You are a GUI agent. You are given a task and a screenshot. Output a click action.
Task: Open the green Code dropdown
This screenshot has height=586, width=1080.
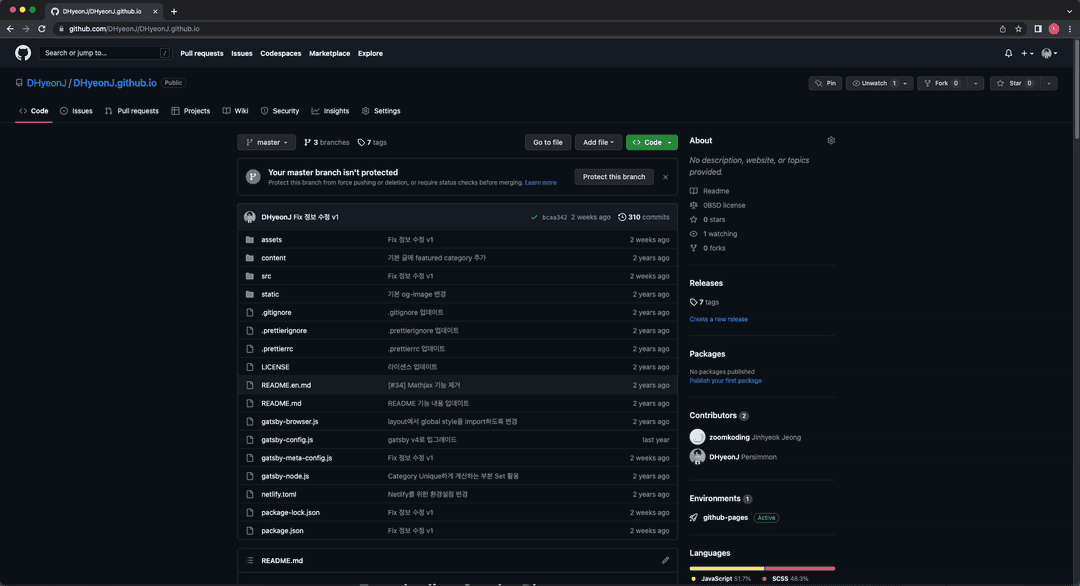point(652,143)
